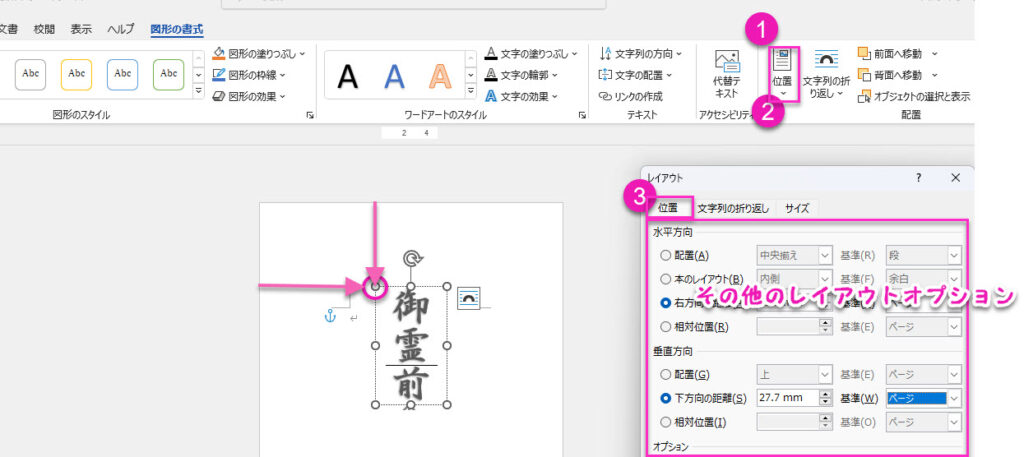This screenshot has width=1024, height=457.
Task: Open the 位置 position dropdown
Action: coord(782,74)
